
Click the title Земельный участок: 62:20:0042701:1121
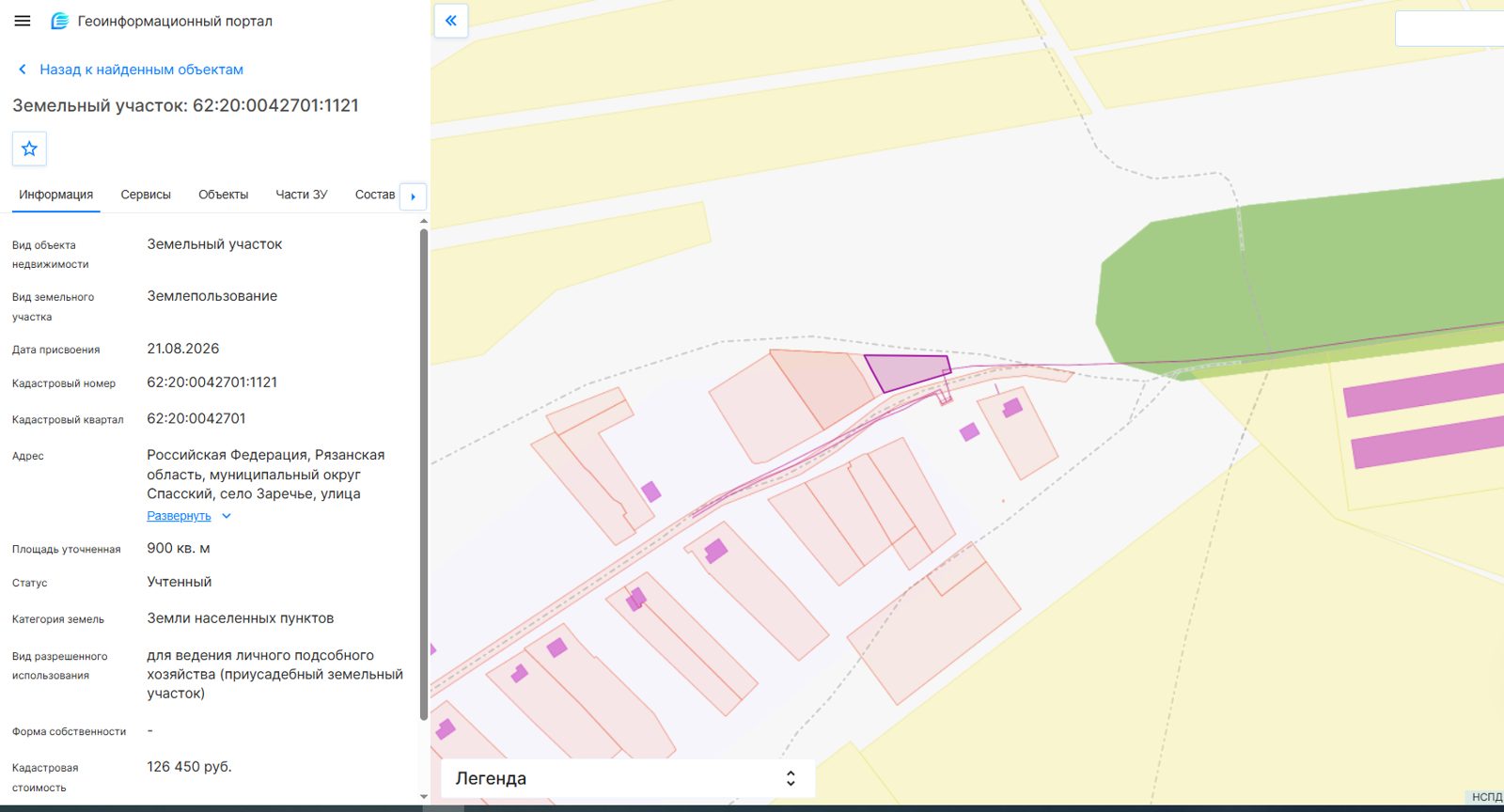(186, 105)
